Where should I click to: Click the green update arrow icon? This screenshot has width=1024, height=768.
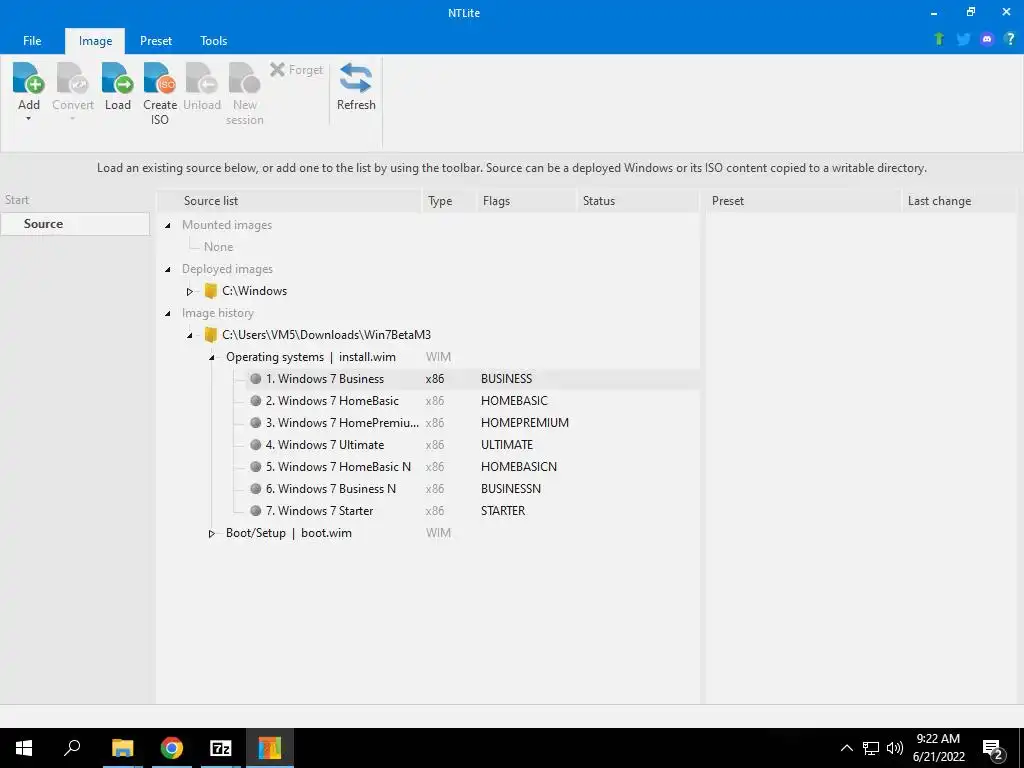939,39
